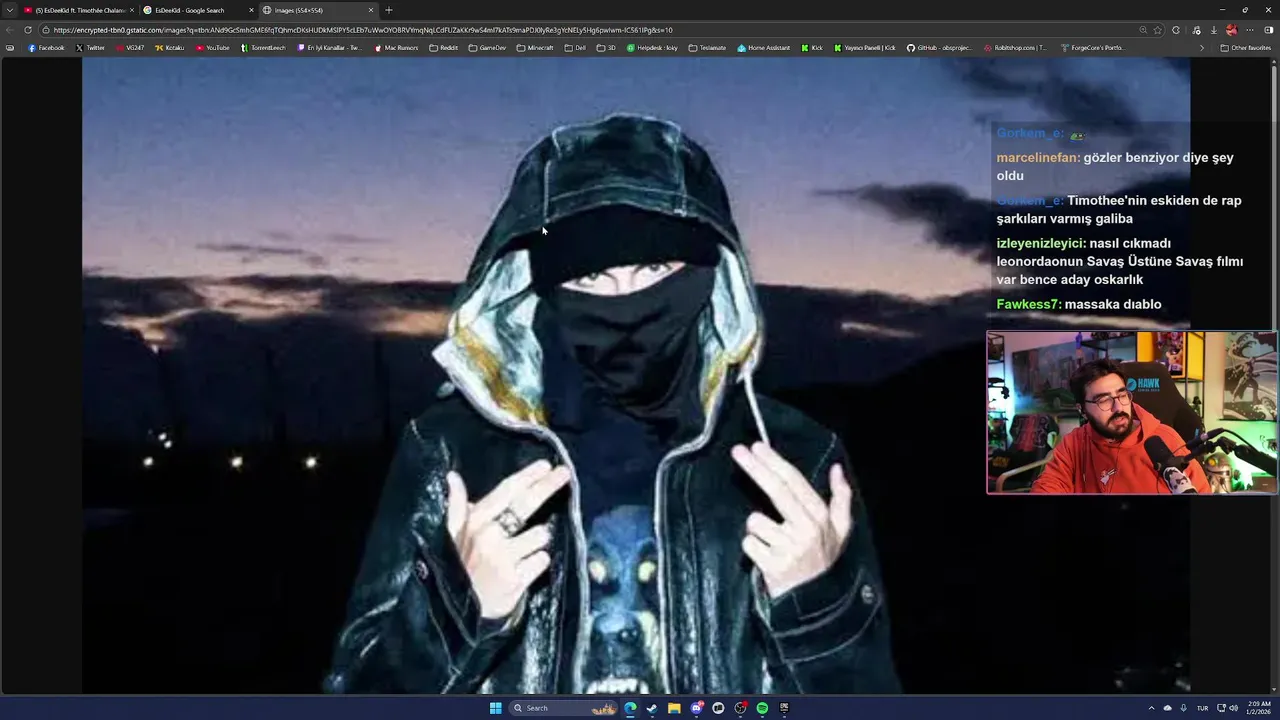Open the clock showing 2:09 AM
The height and width of the screenshot is (720, 1280).
(1257, 708)
